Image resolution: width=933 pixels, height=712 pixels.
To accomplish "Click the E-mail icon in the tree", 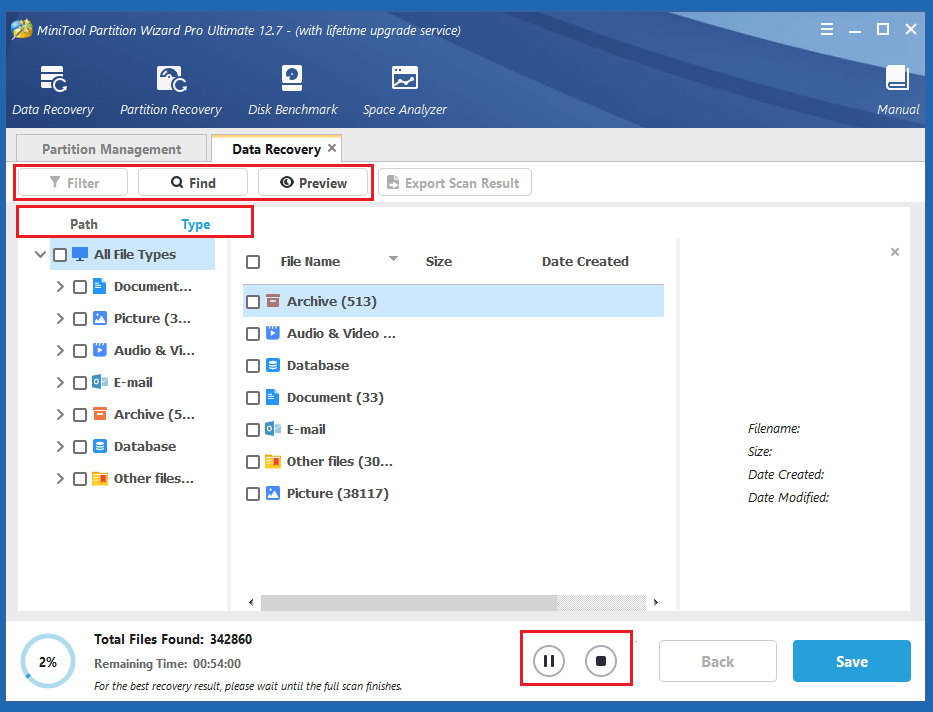I will tap(100, 382).
